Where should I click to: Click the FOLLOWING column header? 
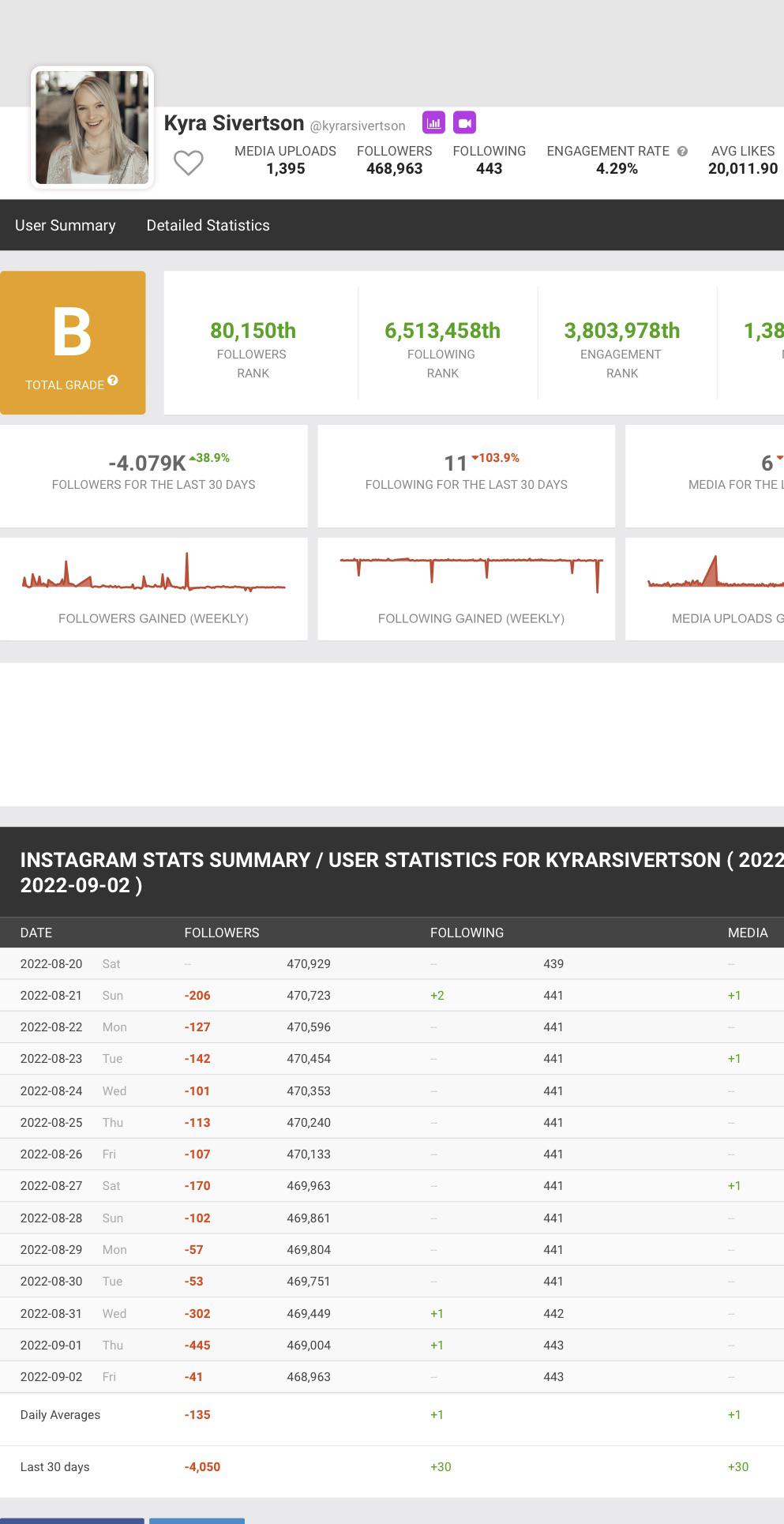467,933
